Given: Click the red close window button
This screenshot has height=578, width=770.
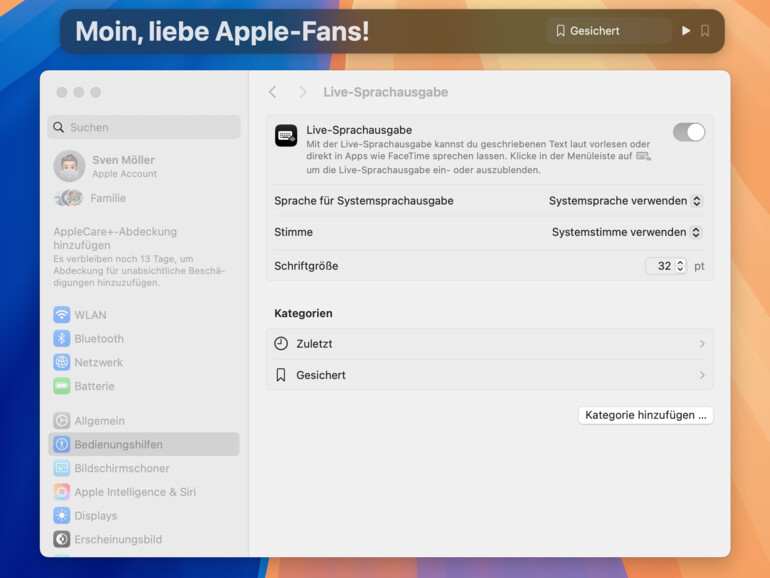Looking at the screenshot, I should tap(61, 92).
